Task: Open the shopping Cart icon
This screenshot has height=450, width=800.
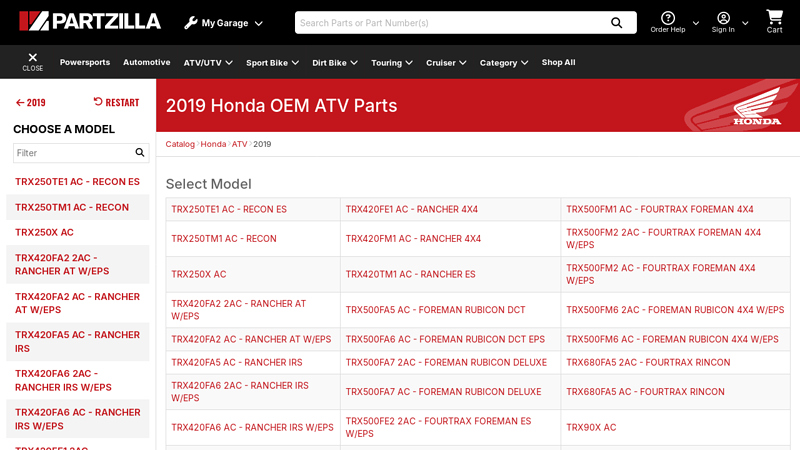Action: tap(774, 17)
